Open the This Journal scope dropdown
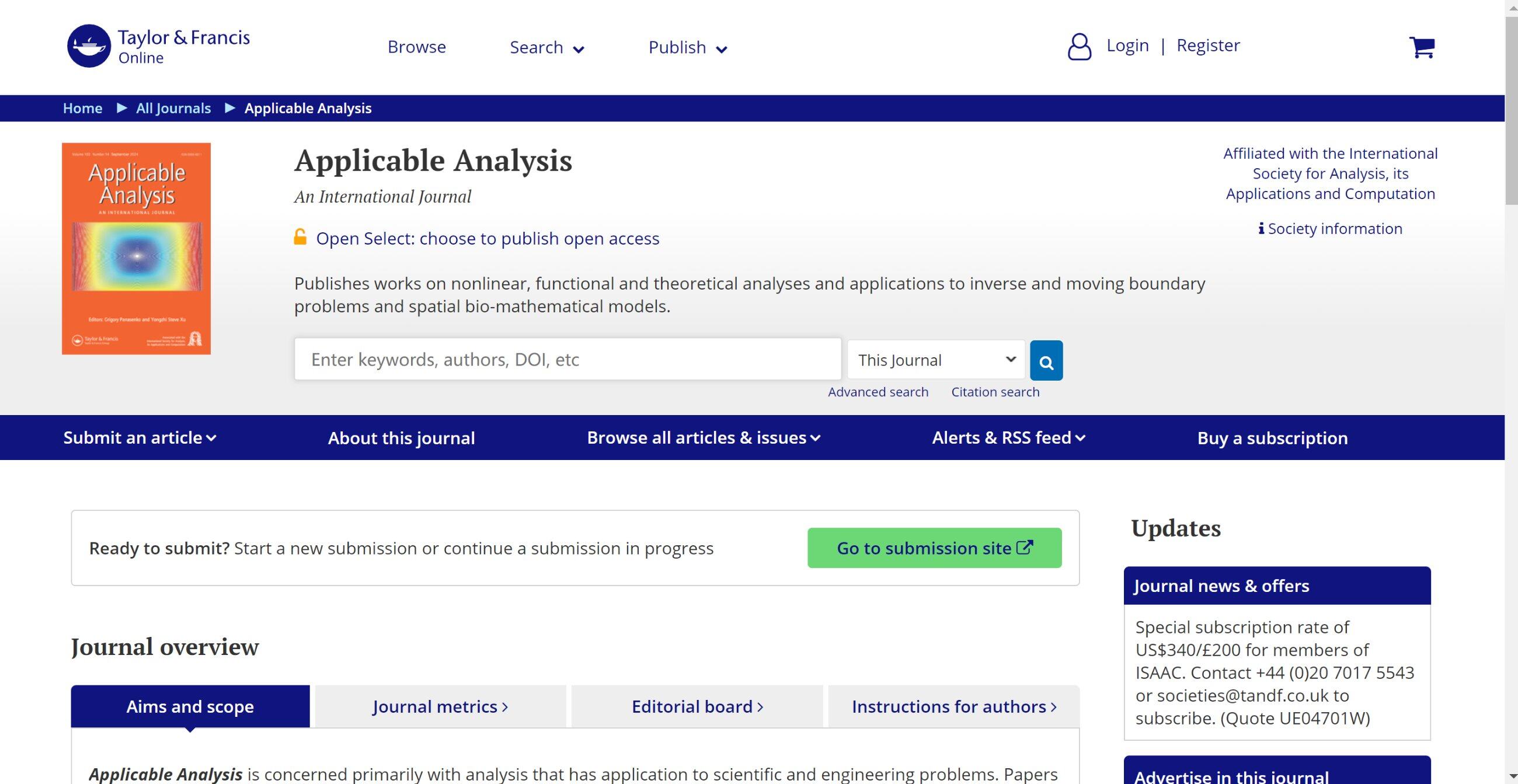Screen dimensions: 1518x784 tap(936, 360)
